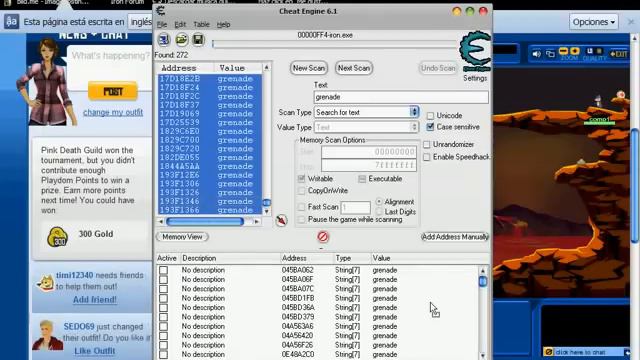
Task: Click the 300 Gold coin icon
Action: 57,237
